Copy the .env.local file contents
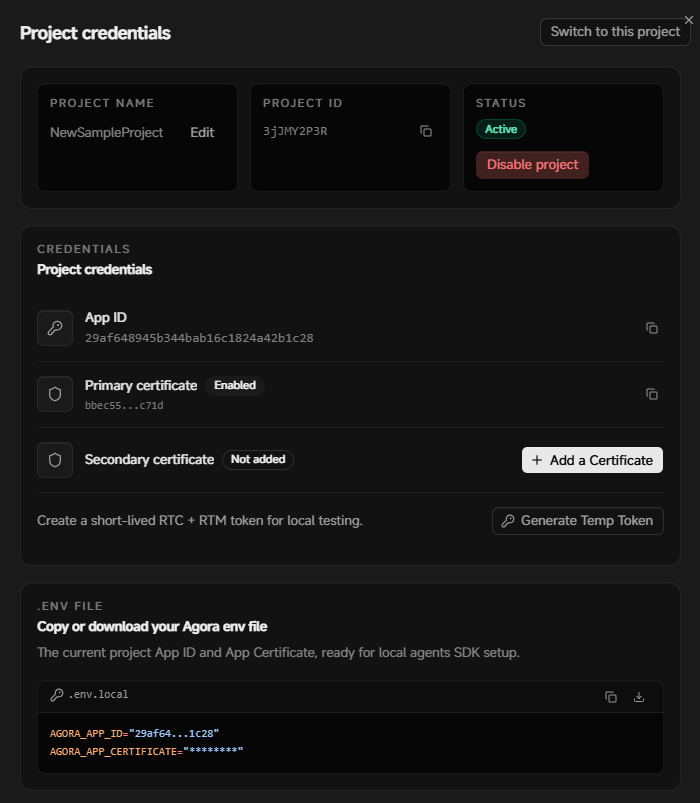The width and height of the screenshot is (700, 803). click(611, 697)
